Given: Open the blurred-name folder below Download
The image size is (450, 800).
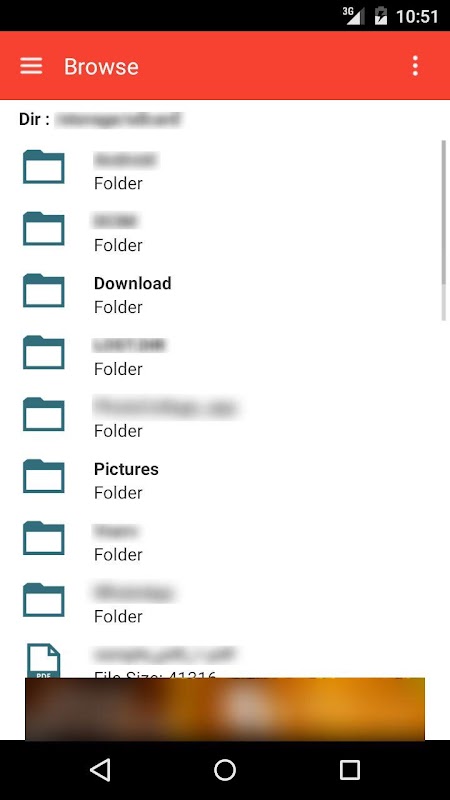Looking at the screenshot, I should 225,356.
